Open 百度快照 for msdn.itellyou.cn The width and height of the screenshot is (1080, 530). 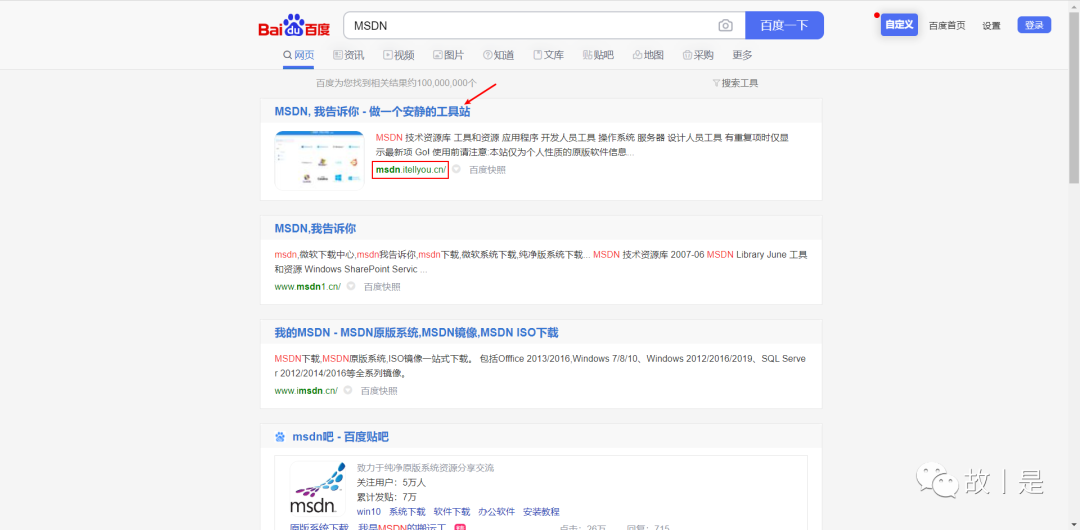coord(487,170)
